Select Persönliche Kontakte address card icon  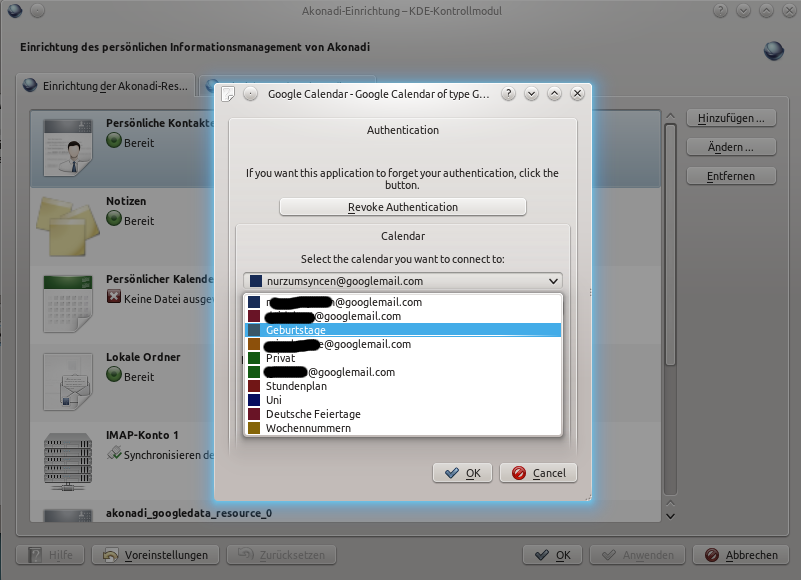point(68,148)
